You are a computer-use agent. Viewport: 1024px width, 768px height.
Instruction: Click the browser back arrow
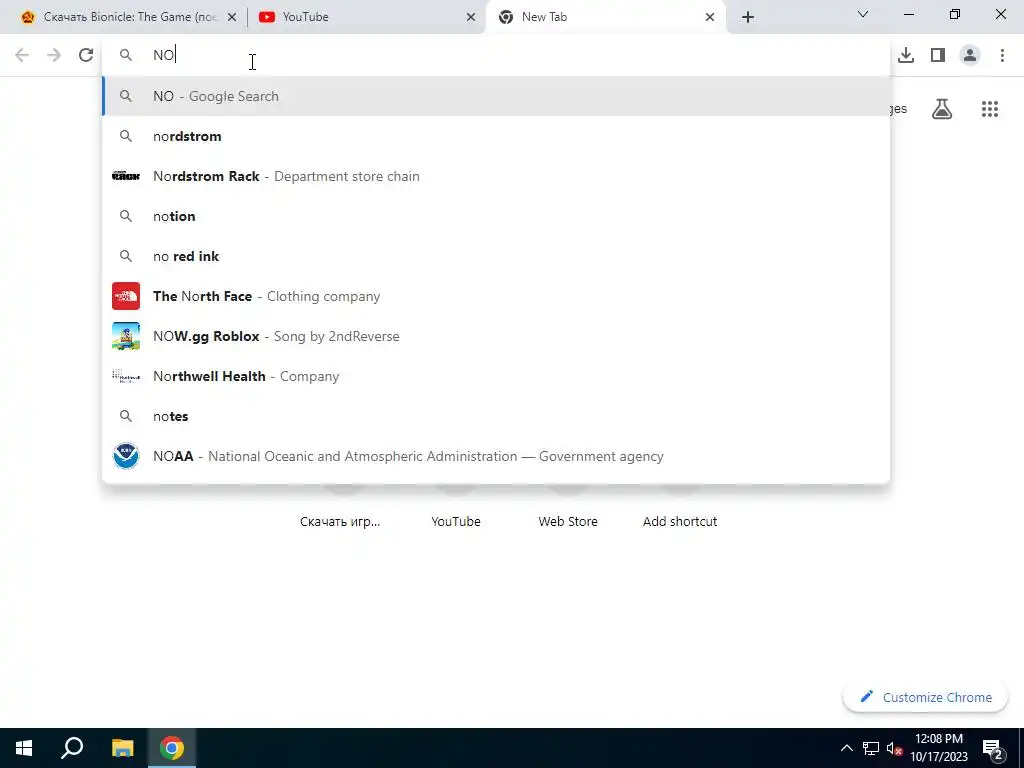pyautogui.click(x=22, y=55)
